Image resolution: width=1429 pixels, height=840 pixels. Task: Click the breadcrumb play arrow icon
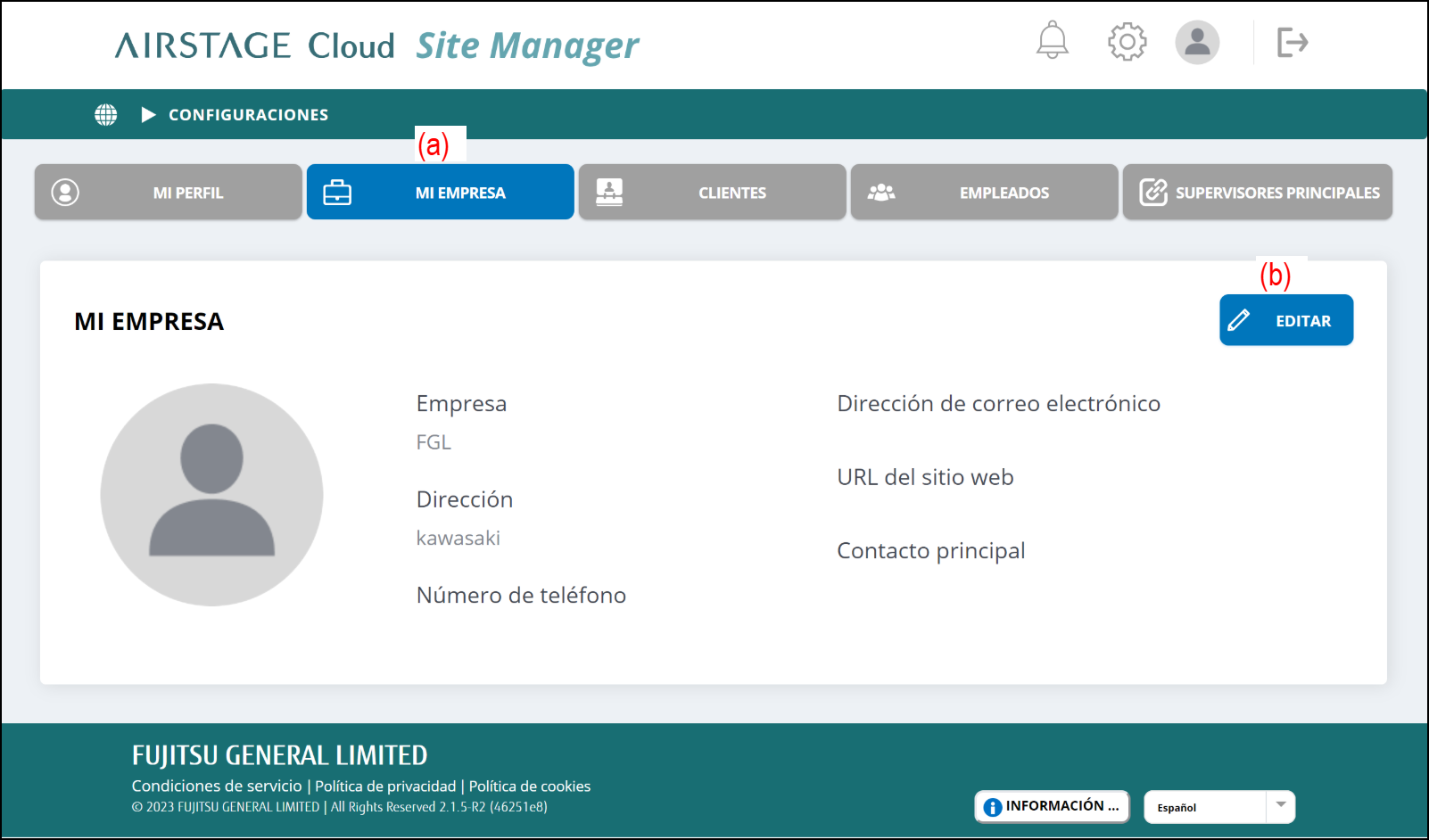(x=148, y=115)
